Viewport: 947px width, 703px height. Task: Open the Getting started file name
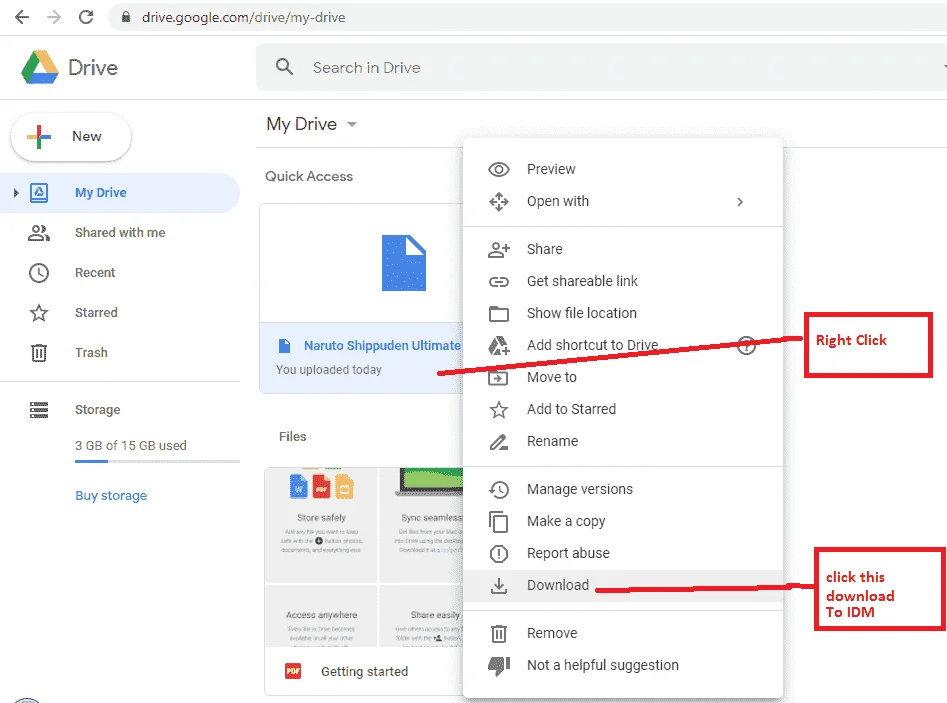364,672
